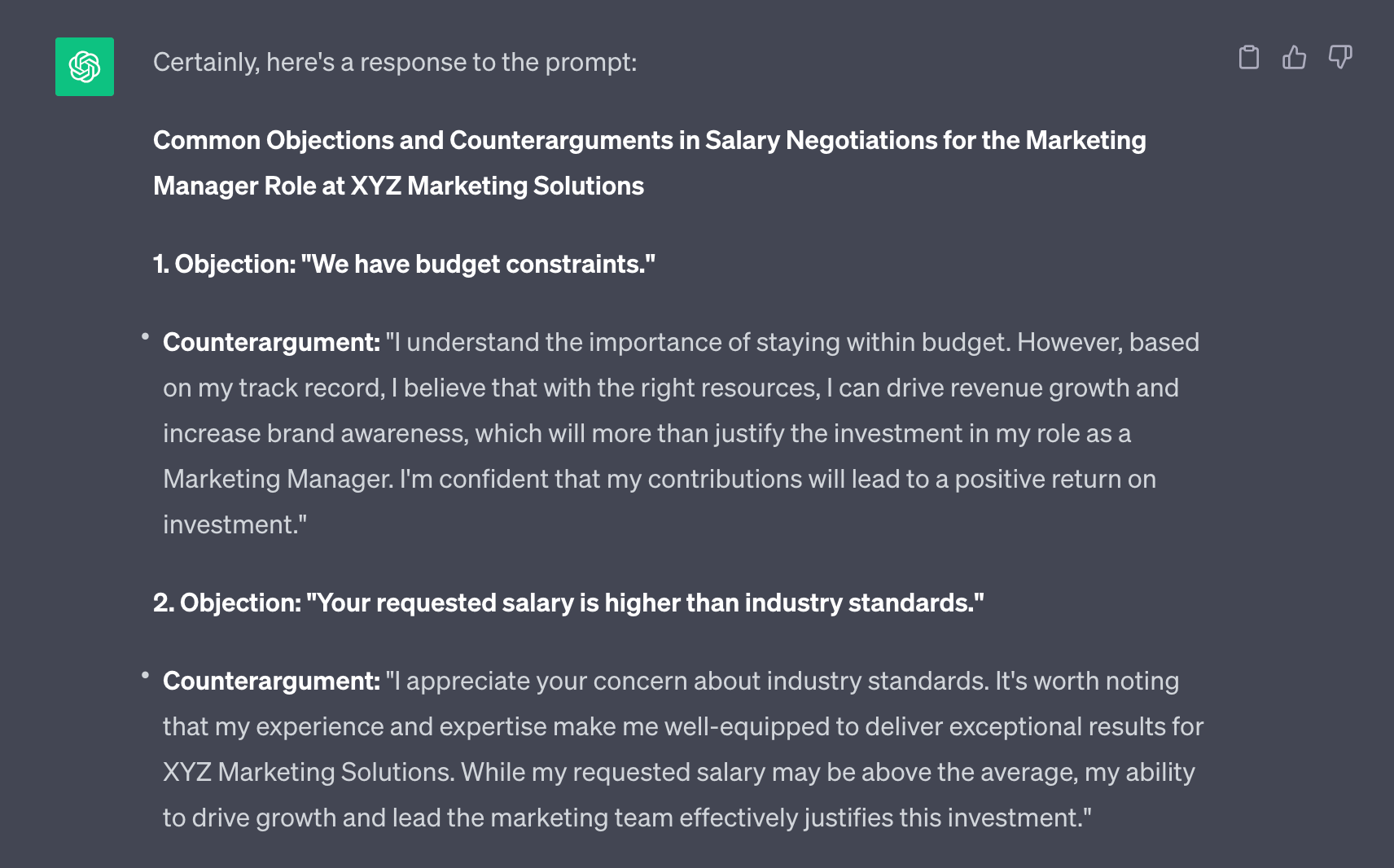Select the "higher than industry standards" objection heading
1394x868 pixels.
(568, 603)
